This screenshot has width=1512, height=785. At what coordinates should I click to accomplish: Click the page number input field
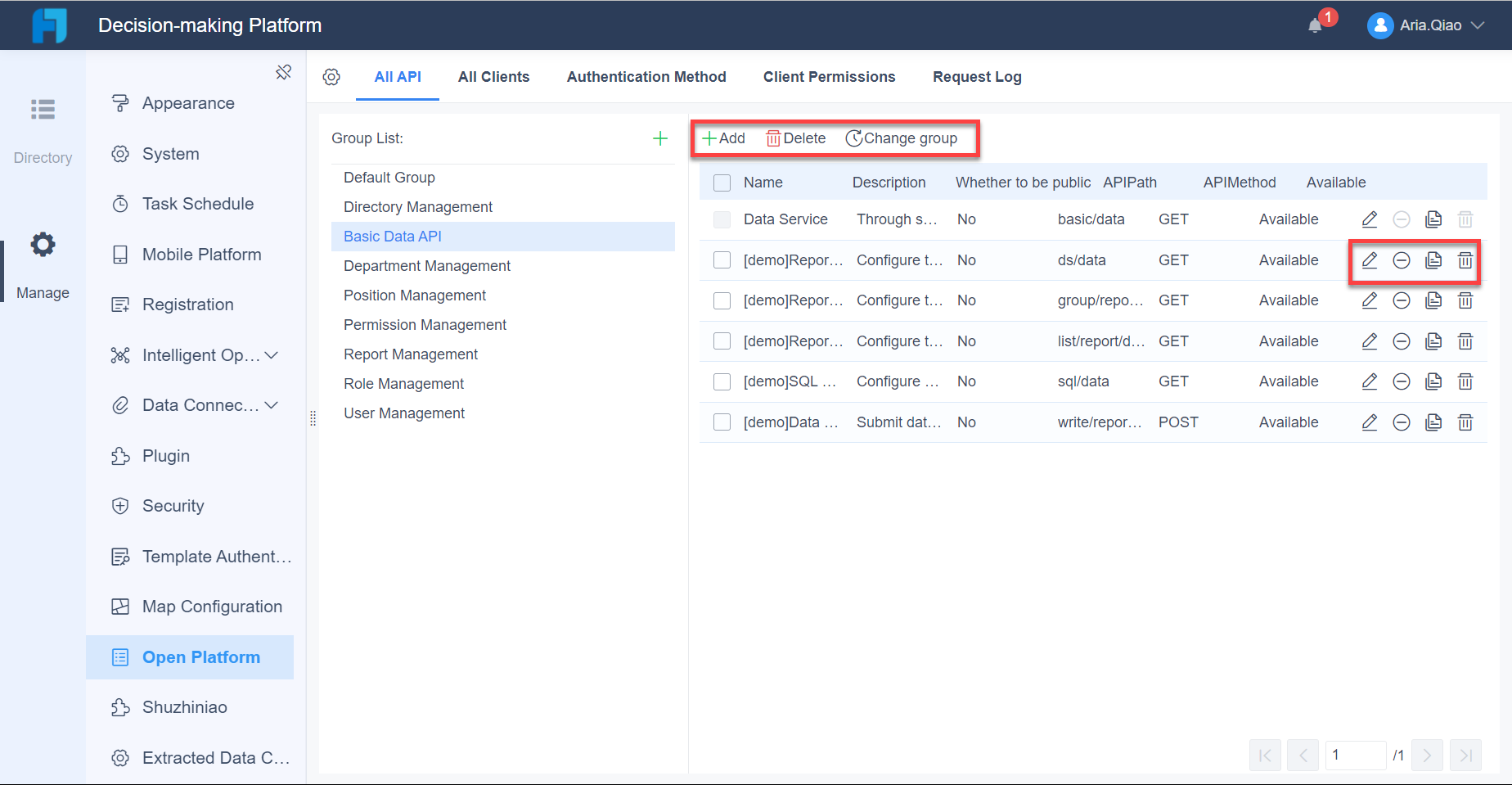coord(1356,756)
